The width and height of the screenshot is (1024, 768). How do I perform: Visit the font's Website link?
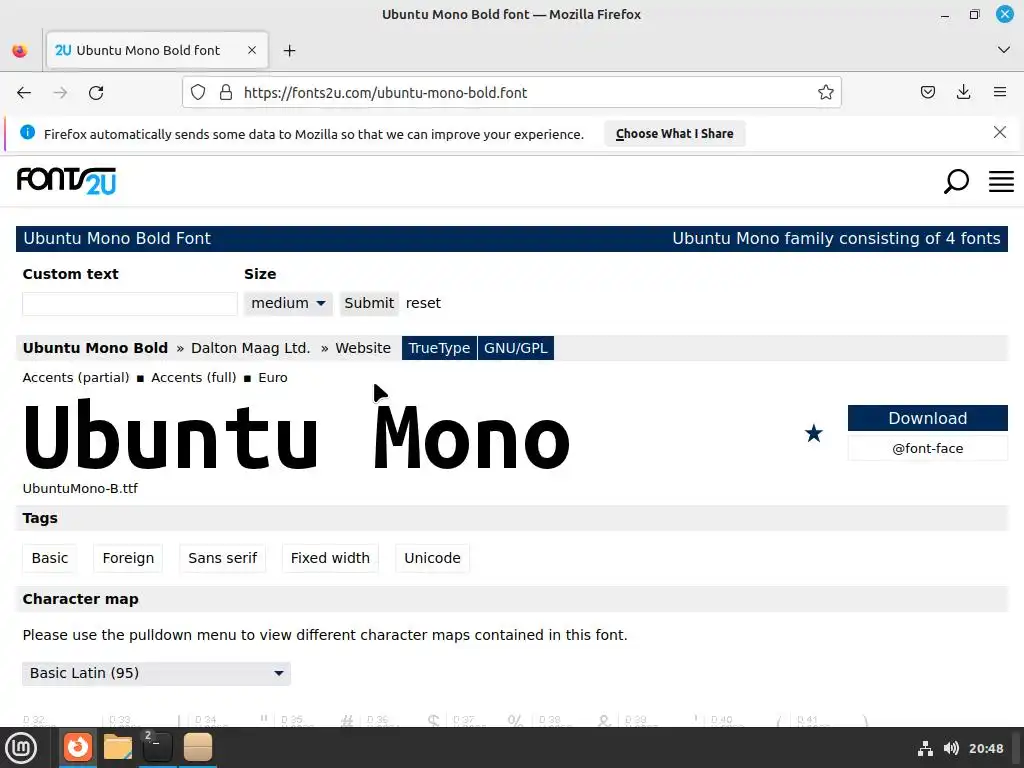tap(363, 348)
